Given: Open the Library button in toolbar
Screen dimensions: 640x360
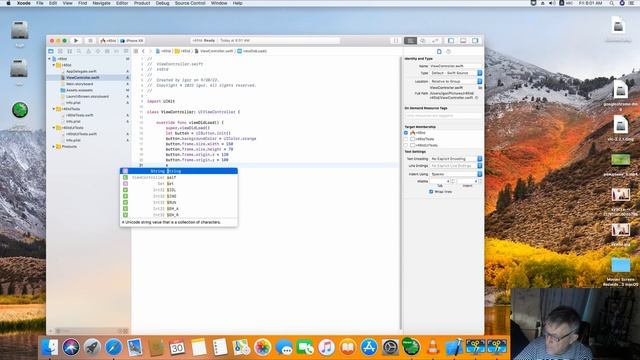Looking at the screenshot, I should coord(396,40).
